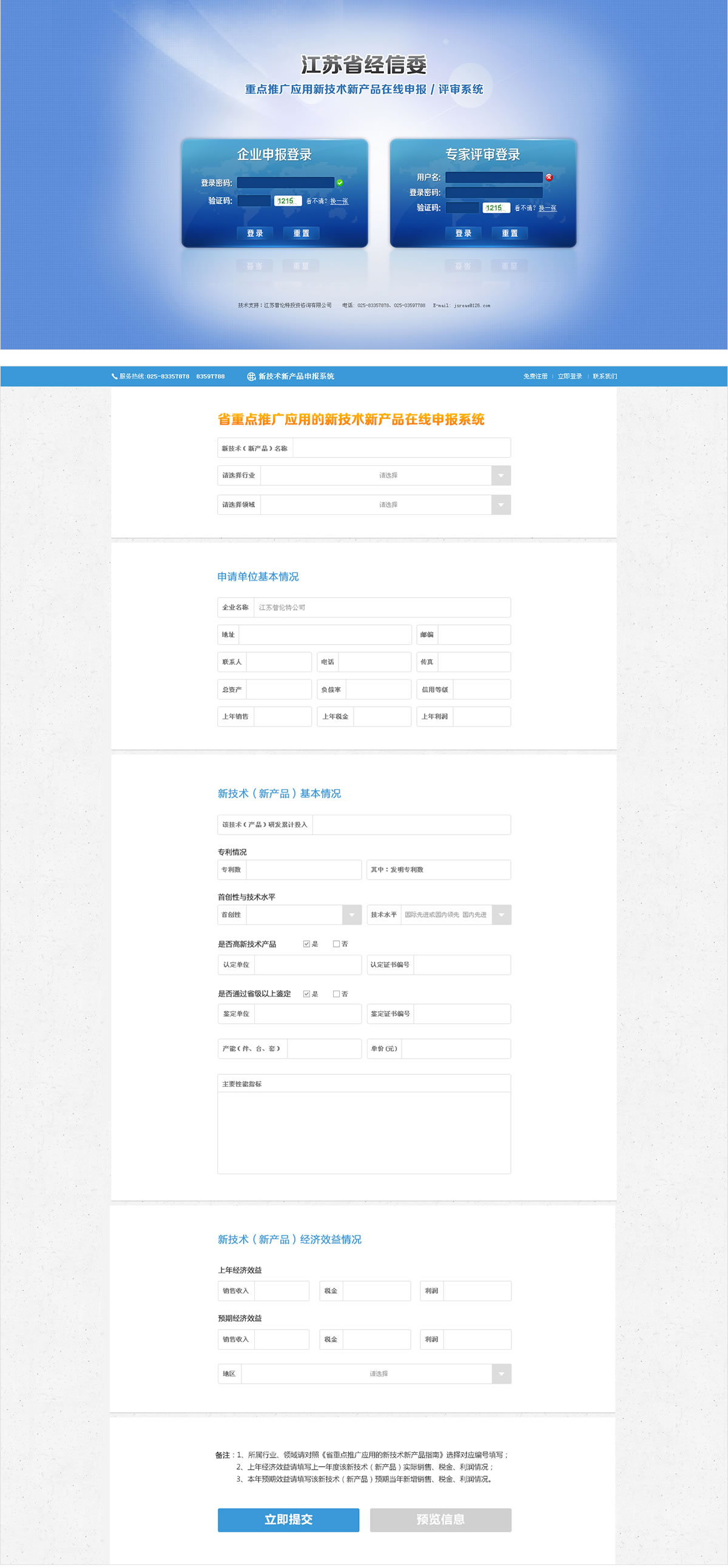Click 换一张 link in 专家评审登录 panel
The image size is (728, 1568).
[x=547, y=208]
